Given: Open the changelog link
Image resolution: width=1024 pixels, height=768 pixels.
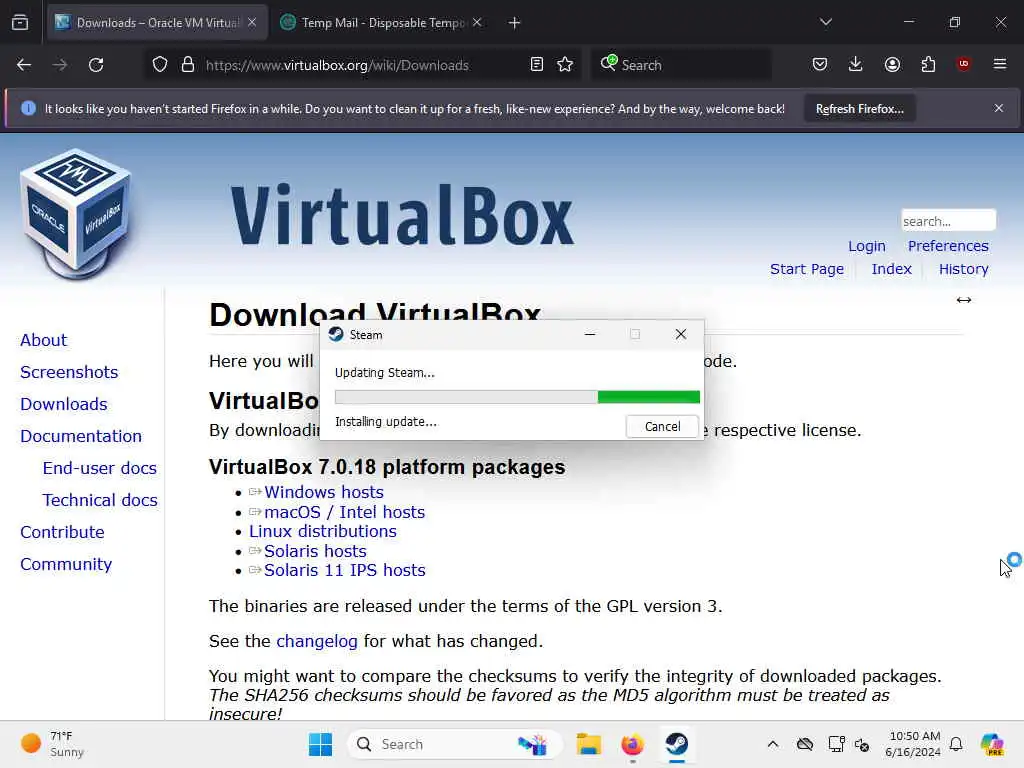Looking at the screenshot, I should point(317,641).
